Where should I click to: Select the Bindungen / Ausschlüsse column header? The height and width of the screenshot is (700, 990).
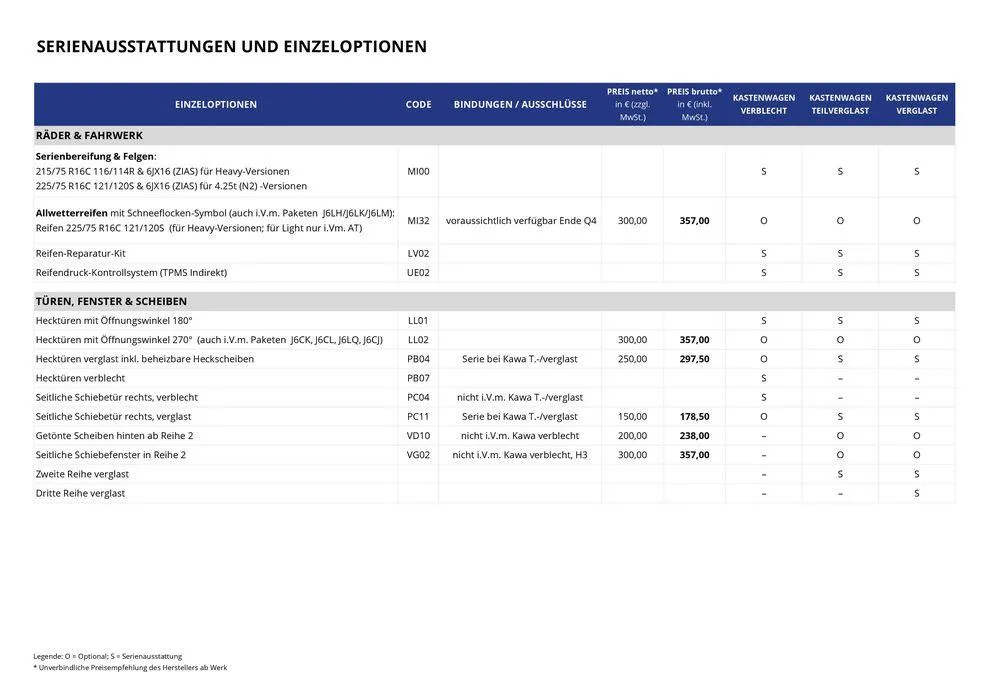(520, 105)
